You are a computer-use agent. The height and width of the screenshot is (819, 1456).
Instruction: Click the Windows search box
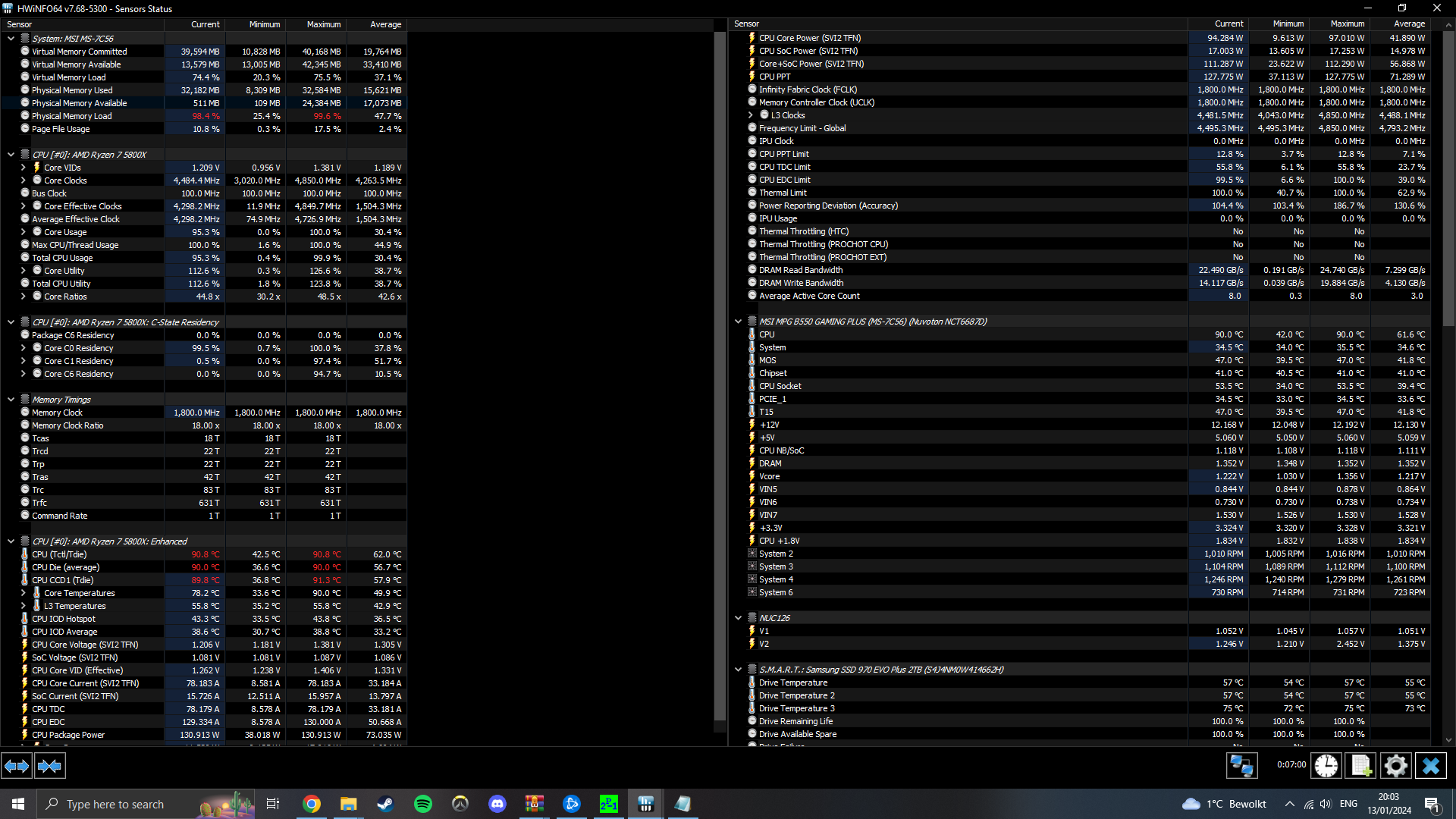(114, 804)
